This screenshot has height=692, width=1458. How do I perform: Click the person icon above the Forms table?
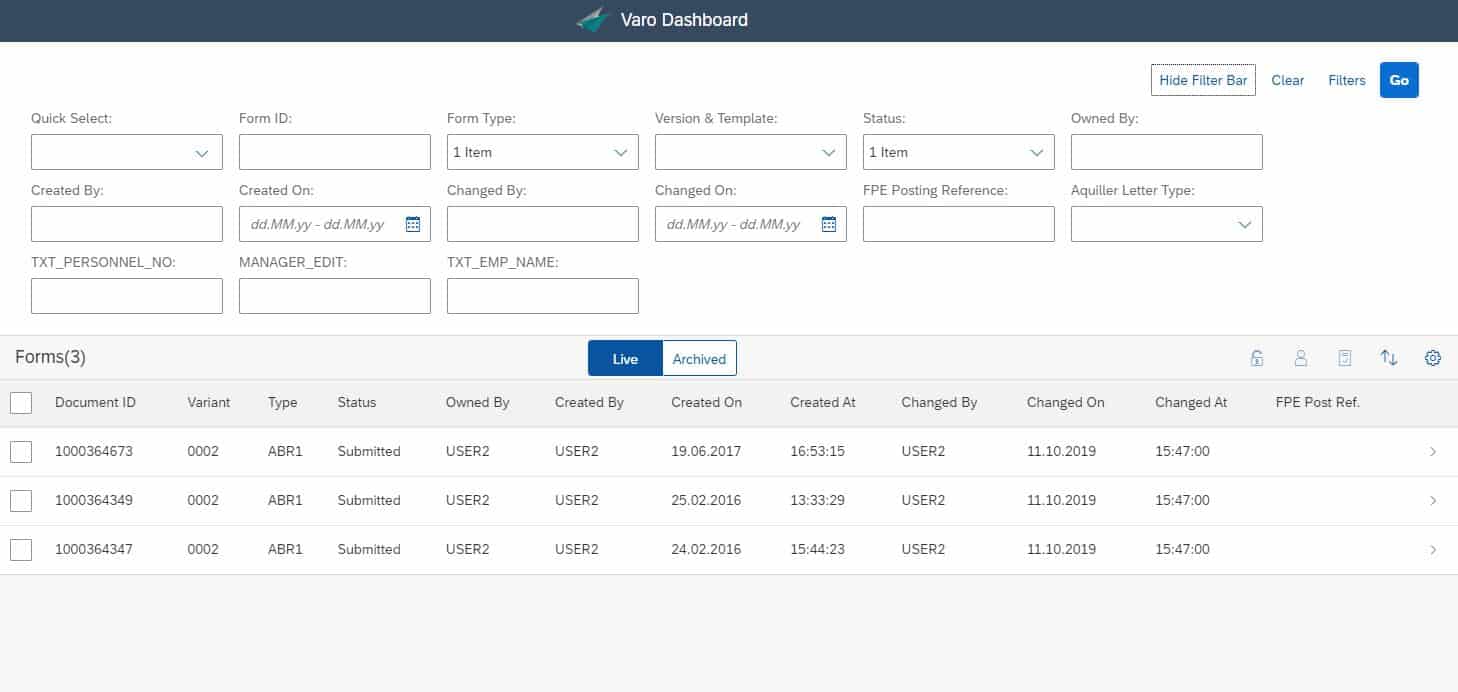click(1301, 357)
